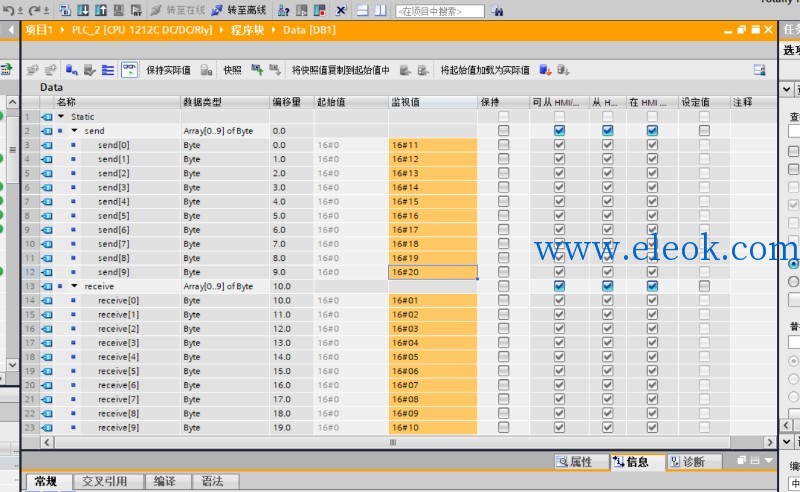
Task: Split editor space vertically
Action: pyautogui.click(x=380, y=10)
